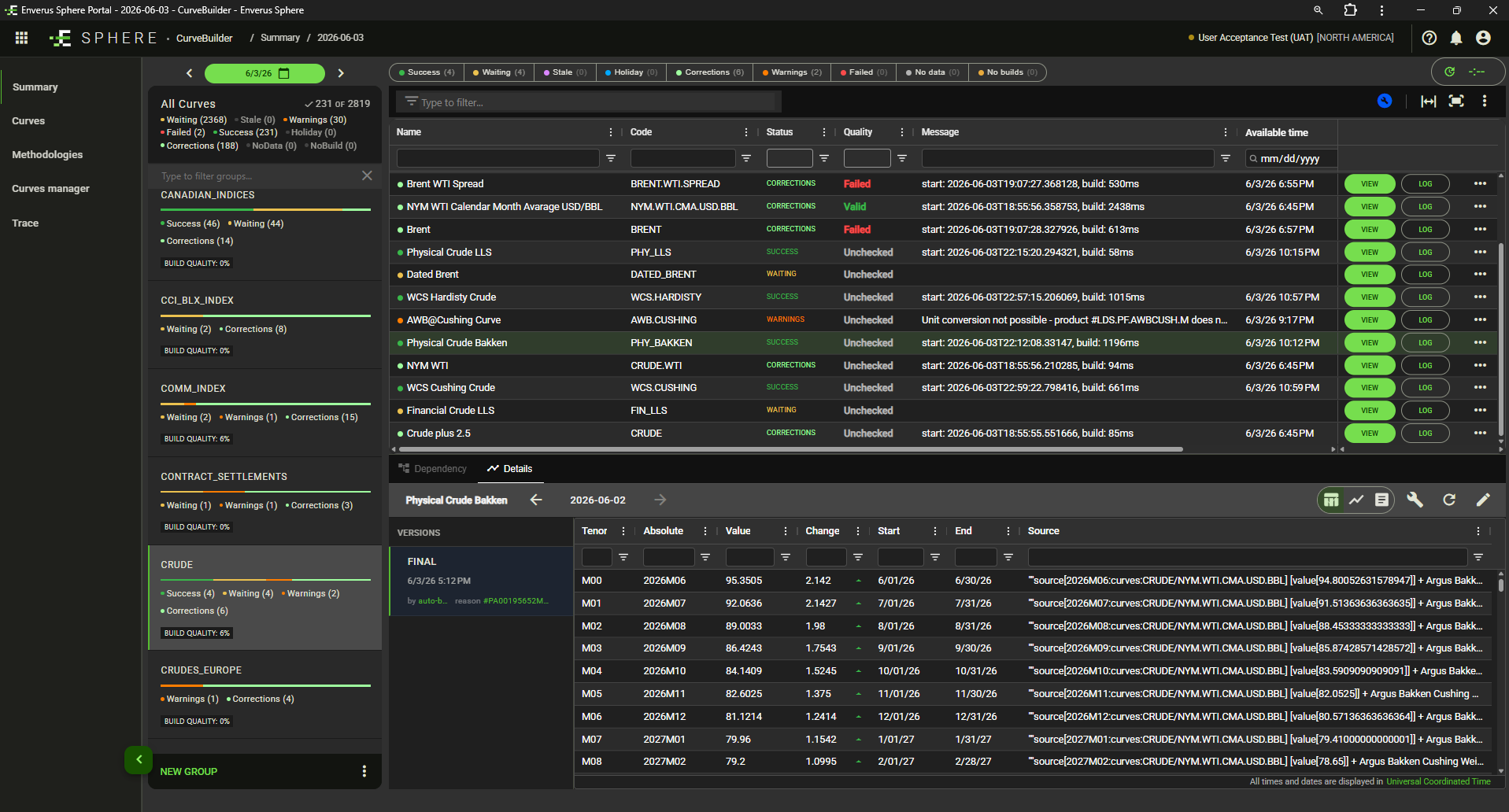Click the blue wrench tools icon

[x=1385, y=101]
